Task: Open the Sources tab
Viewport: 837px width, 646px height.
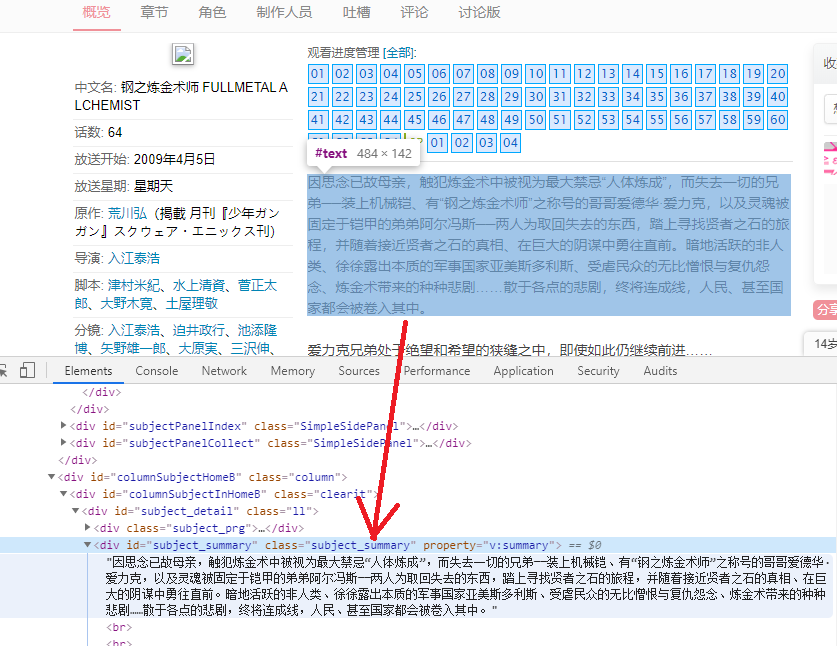Action: pyautogui.click(x=359, y=371)
